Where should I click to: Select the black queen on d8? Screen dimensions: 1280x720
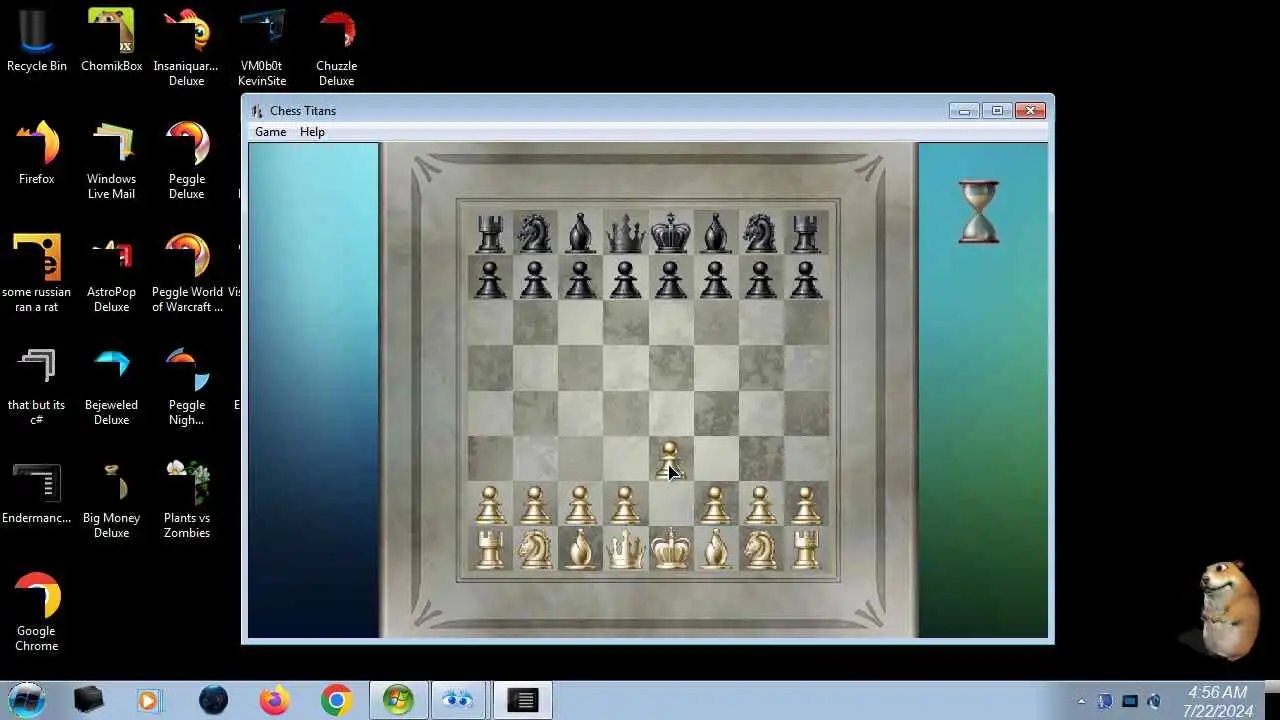pyautogui.click(x=625, y=234)
